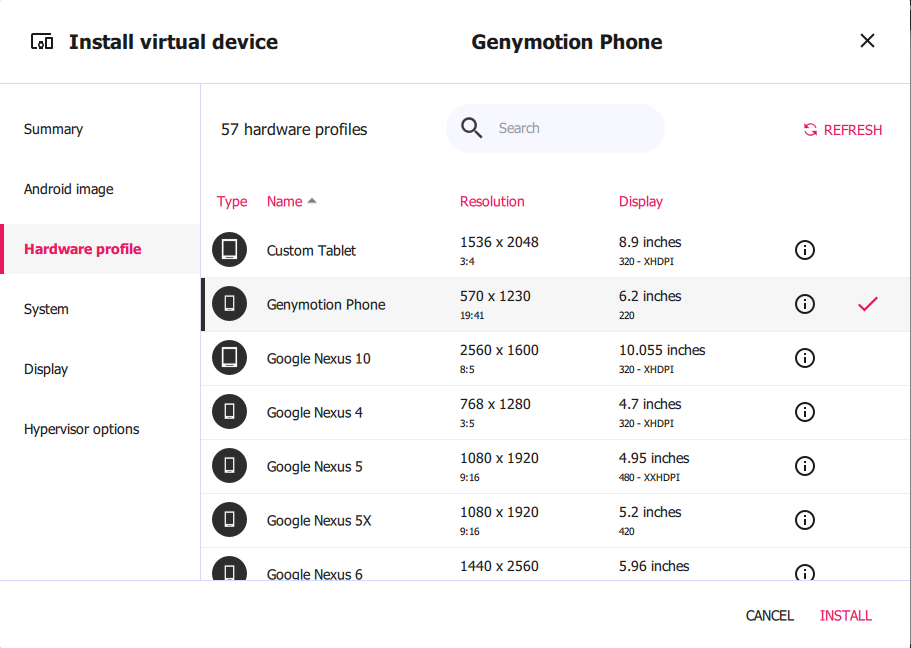Click the Genymotion Phone dialog heading

[x=566, y=42]
